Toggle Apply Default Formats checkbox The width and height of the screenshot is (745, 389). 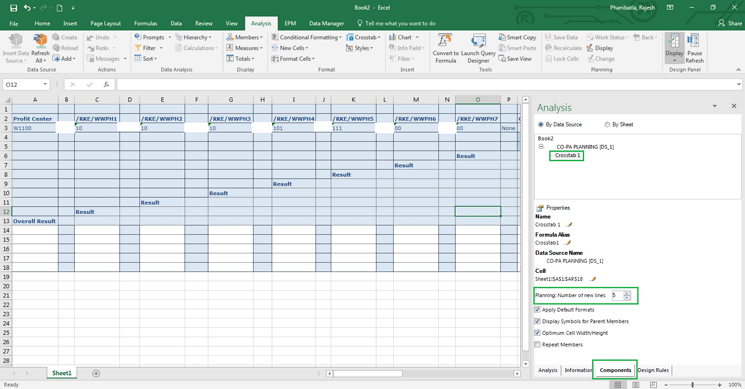click(537, 309)
